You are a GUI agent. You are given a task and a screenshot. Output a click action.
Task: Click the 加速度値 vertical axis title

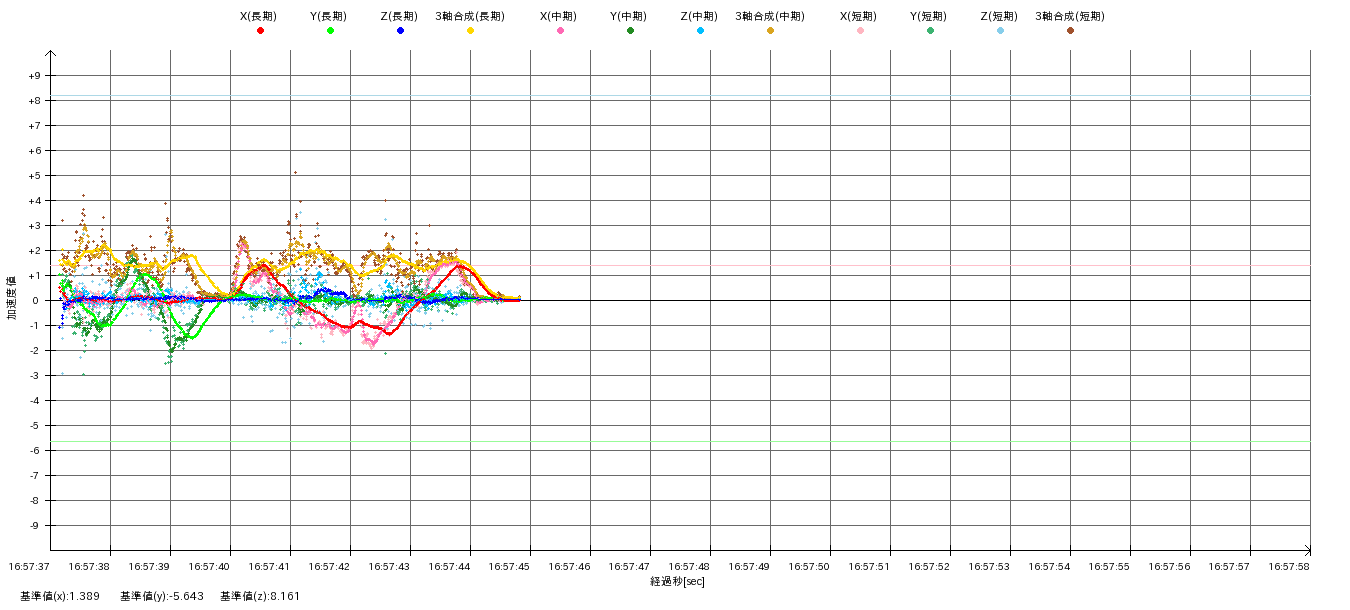click(x=12, y=297)
